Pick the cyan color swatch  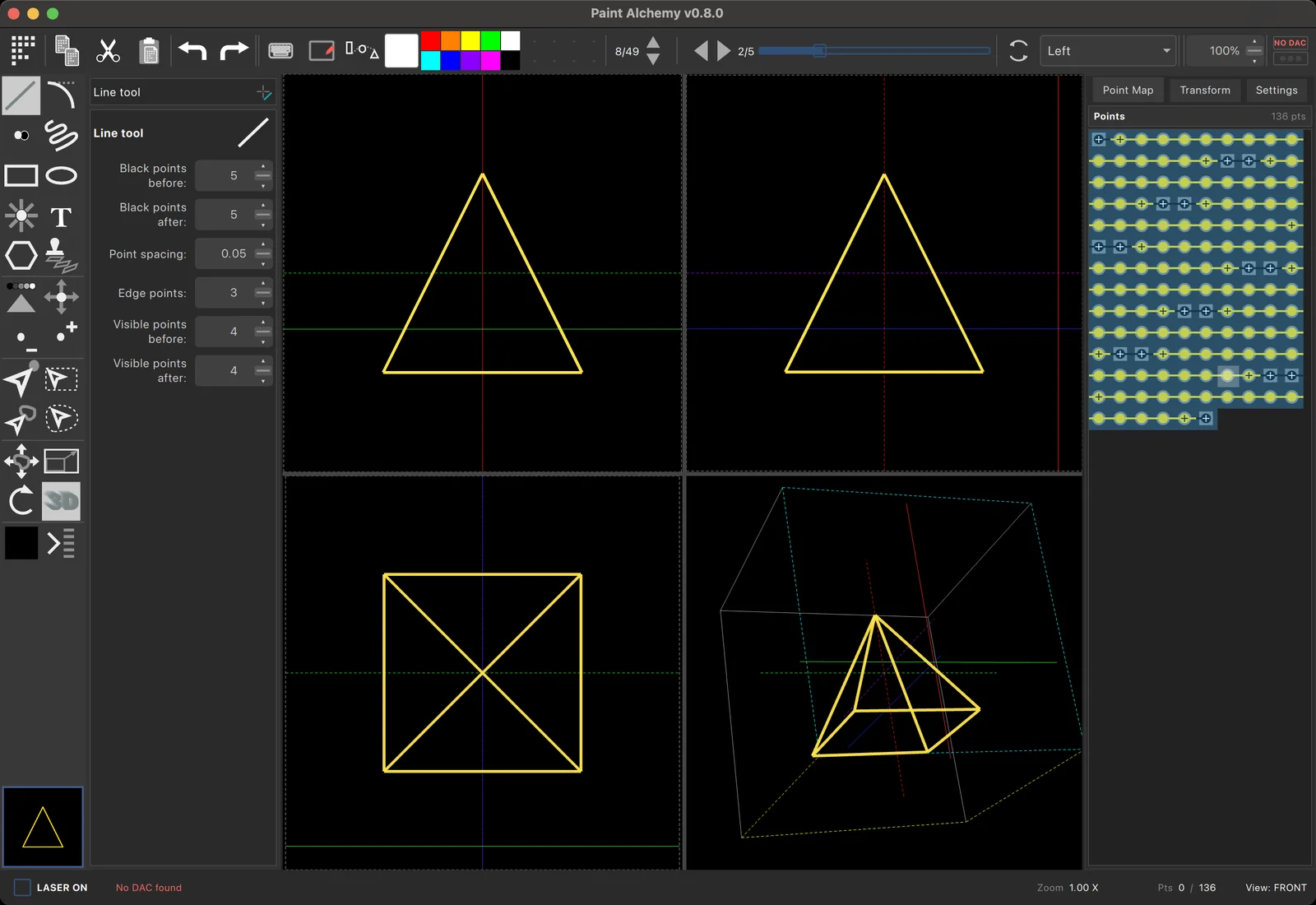(430, 61)
